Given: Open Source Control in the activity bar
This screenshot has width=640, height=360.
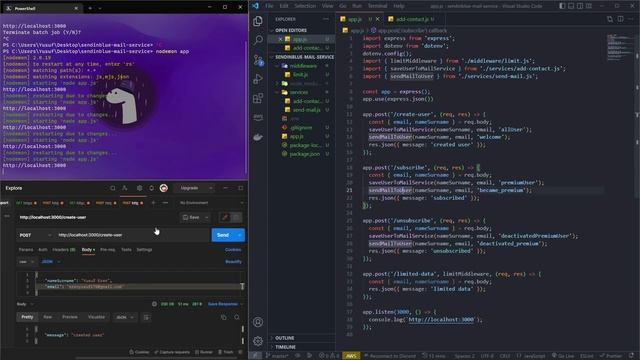Looking at the screenshot, I should pyautogui.click(x=258, y=60).
